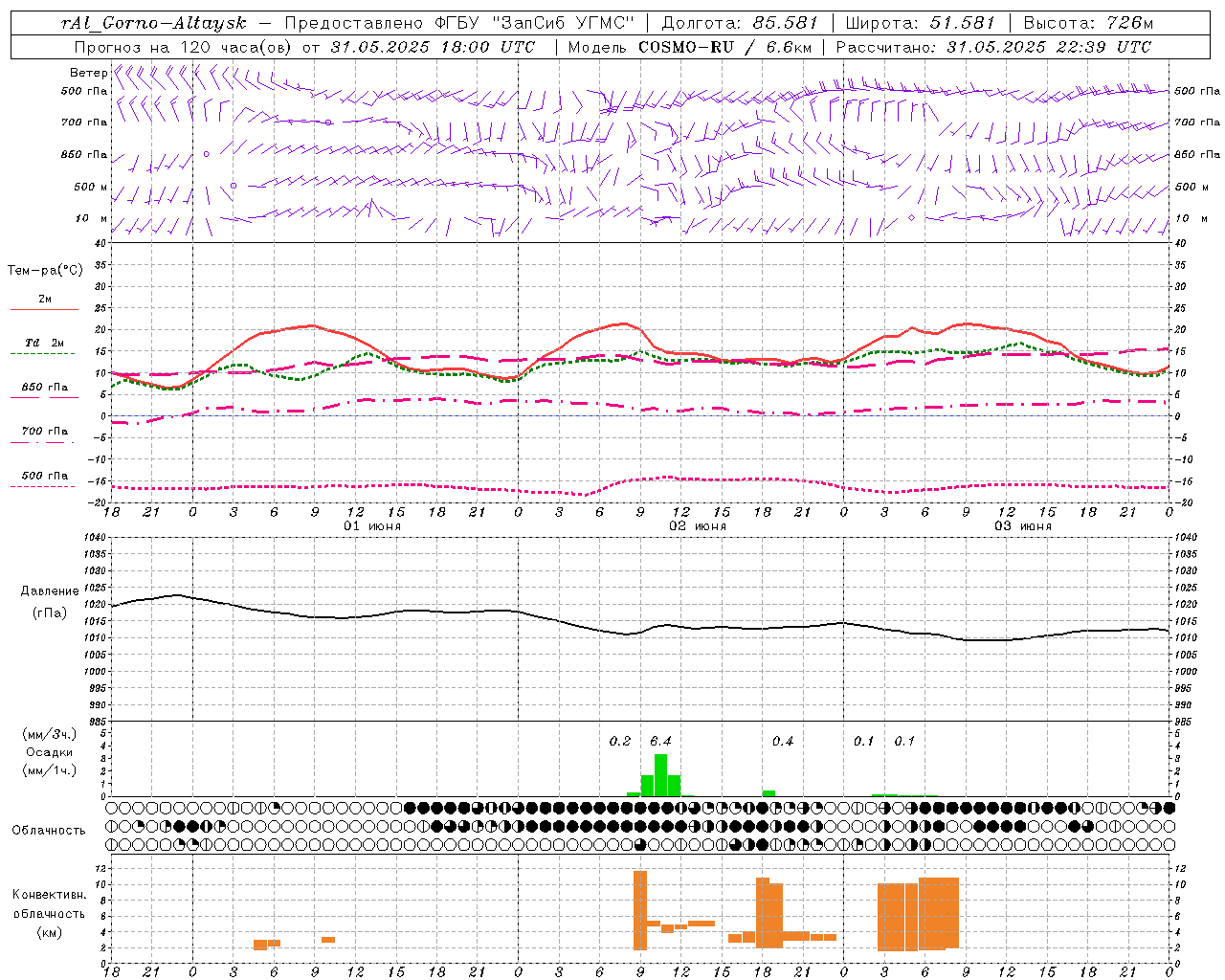The width and height of the screenshot is (1225, 980).
Task: Click the forecast start time 31.05.2025 18:00 UTC
Action: point(433,47)
